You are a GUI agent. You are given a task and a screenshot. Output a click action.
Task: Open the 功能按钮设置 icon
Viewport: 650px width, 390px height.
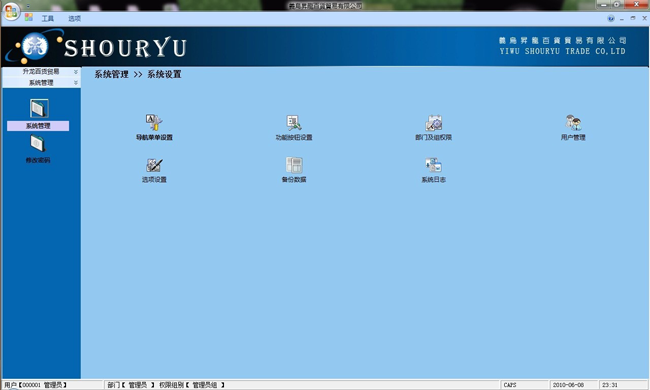tap(293, 122)
